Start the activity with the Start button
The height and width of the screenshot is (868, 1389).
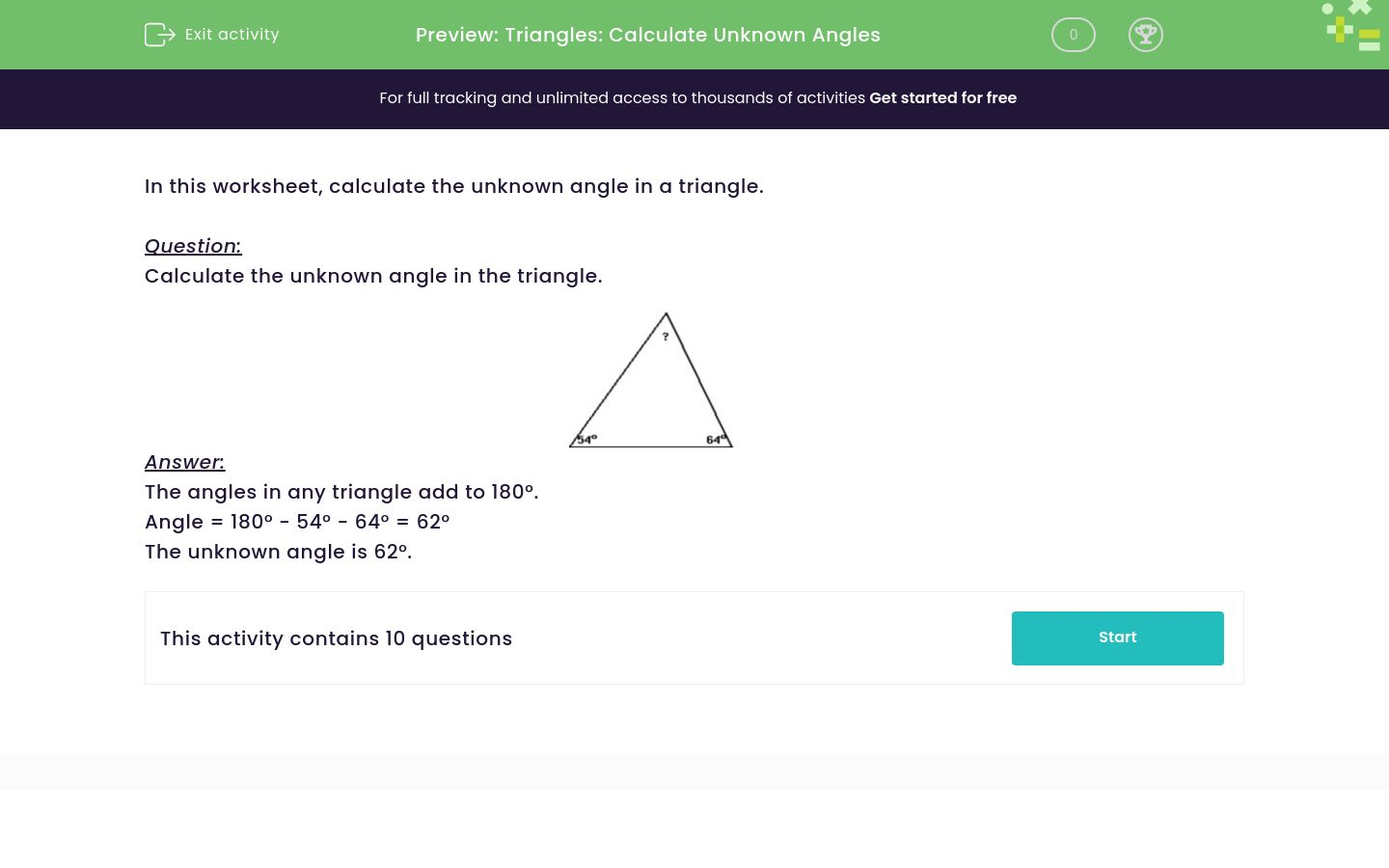coord(1118,638)
